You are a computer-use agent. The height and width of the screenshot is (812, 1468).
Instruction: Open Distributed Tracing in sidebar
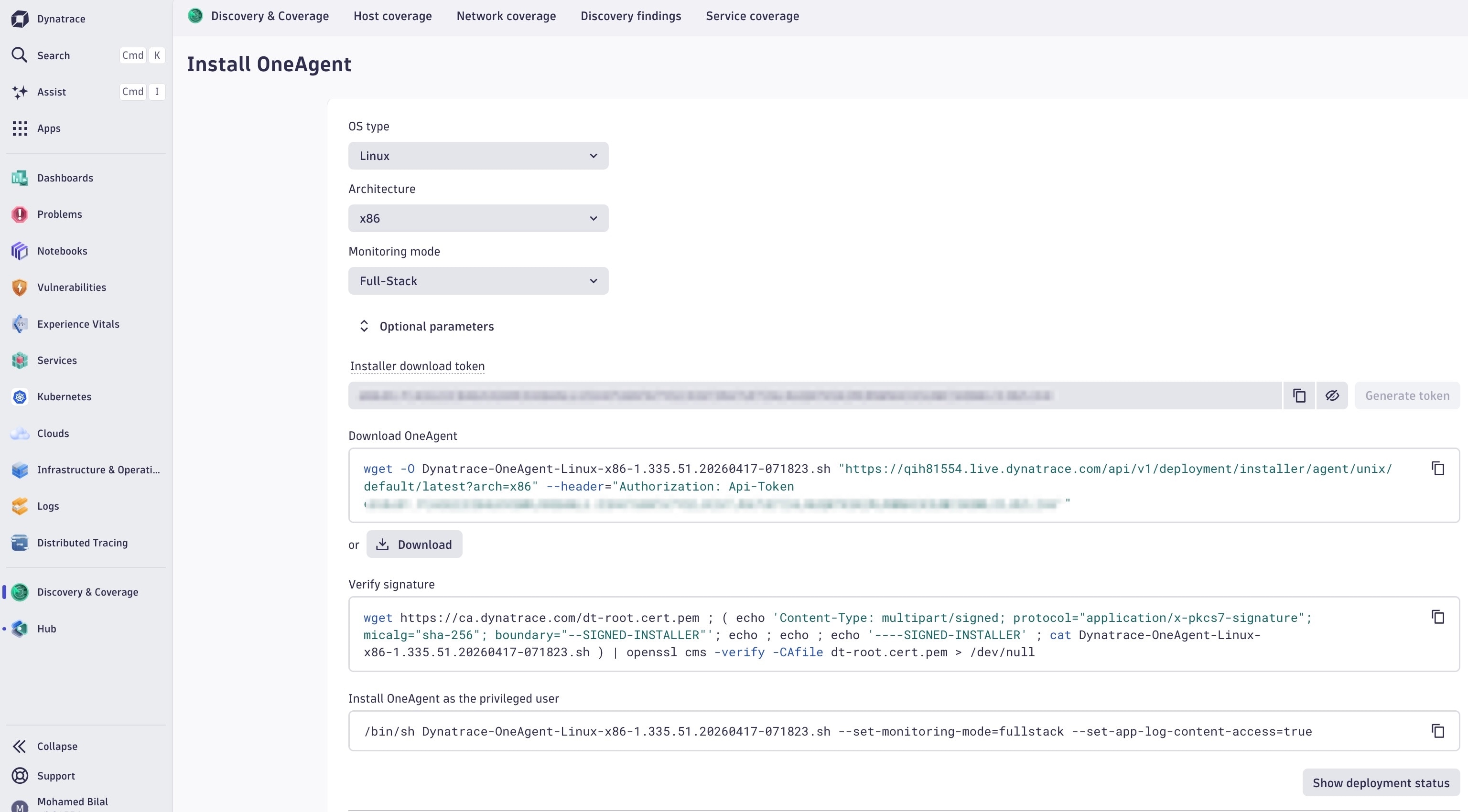click(x=82, y=543)
